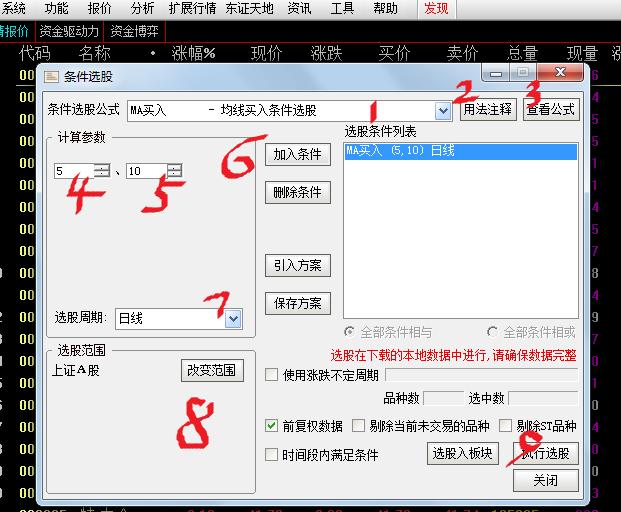Sort by 现量 column header
Screen dimensions: 621x512
[582, 53]
